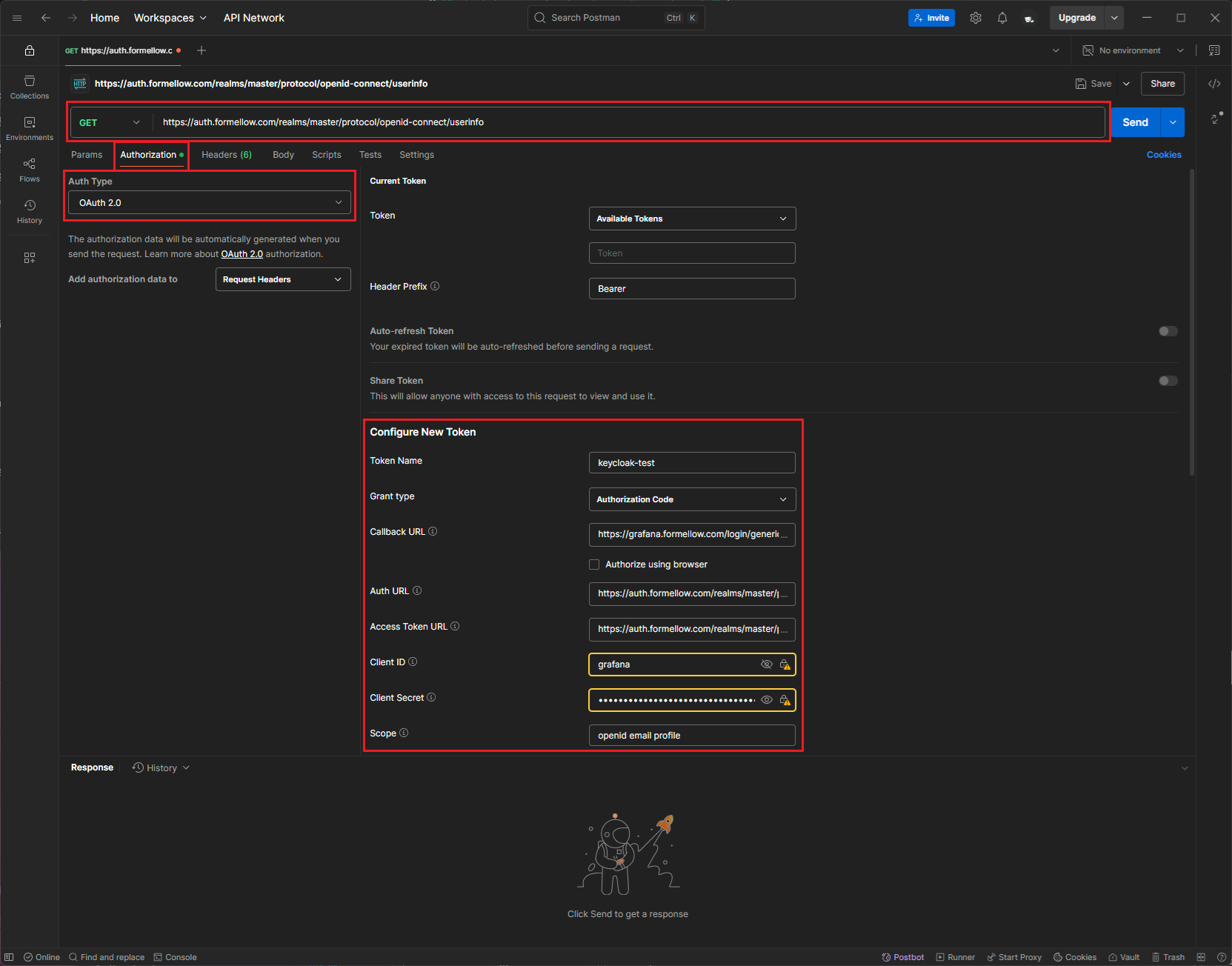Open Trash in status bar

point(1168,957)
